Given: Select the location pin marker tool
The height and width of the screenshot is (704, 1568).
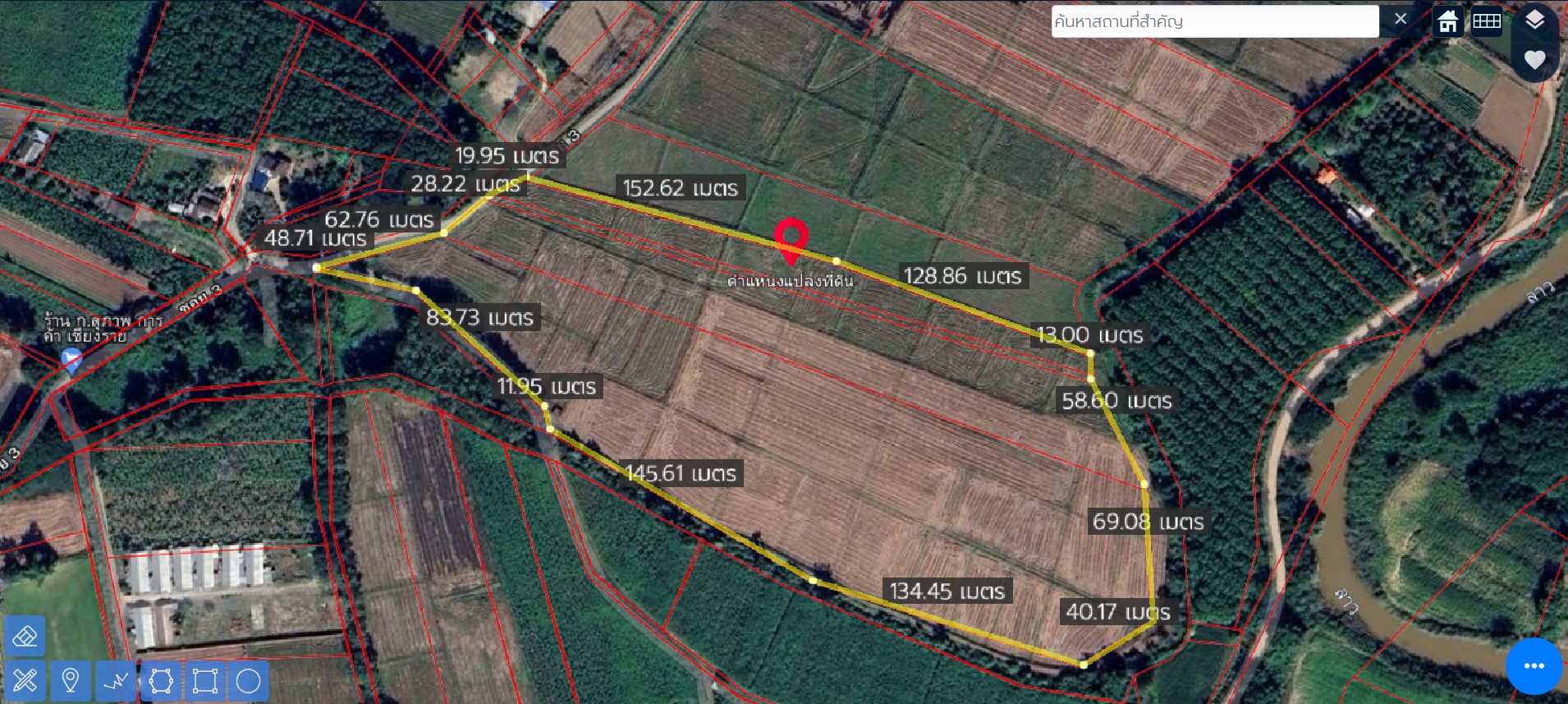Looking at the screenshot, I should coord(70,680).
